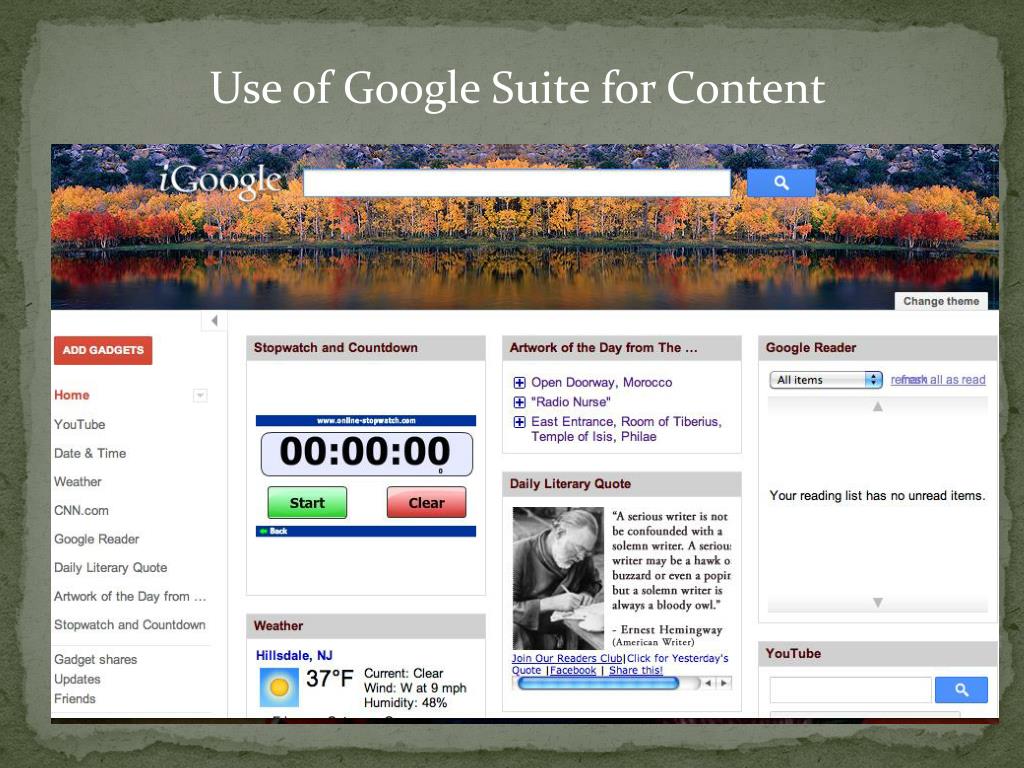Open the Home tab dropdown arrow
This screenshot has width=1024, height=768.
pyautogui.click(x=200, y=395)
